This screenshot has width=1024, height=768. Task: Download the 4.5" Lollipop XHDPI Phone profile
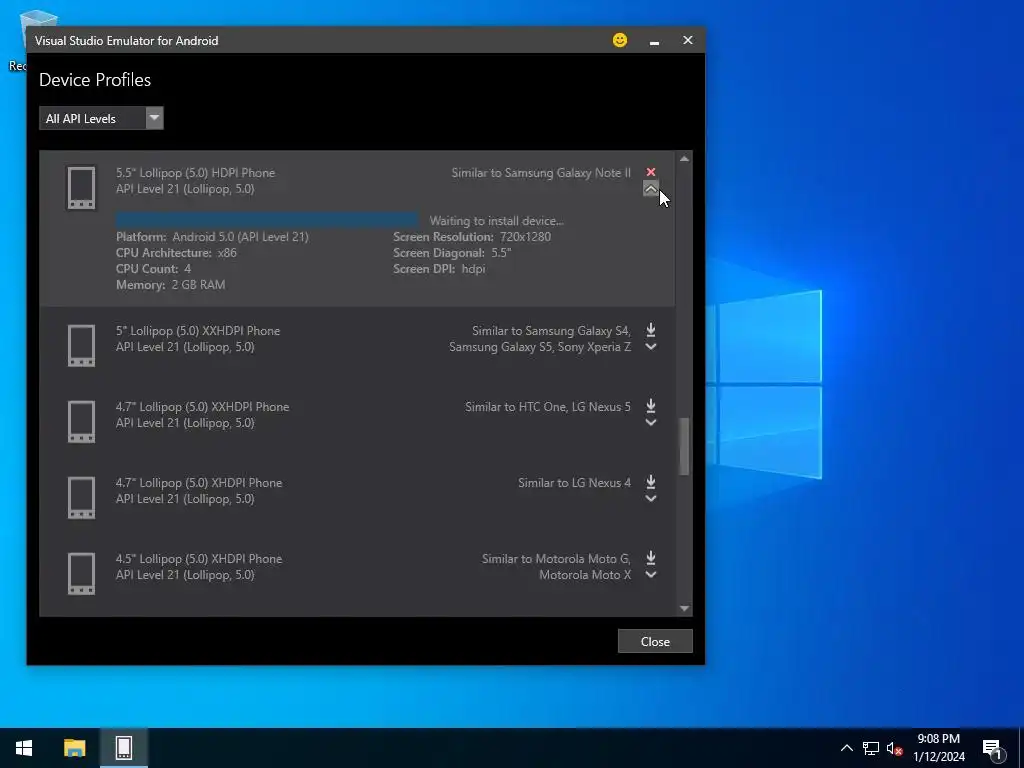pos(650,558)
